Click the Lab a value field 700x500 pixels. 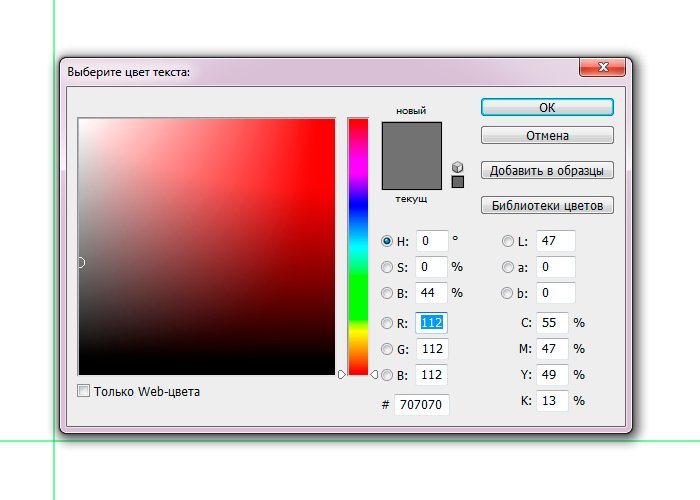(555, 267)
